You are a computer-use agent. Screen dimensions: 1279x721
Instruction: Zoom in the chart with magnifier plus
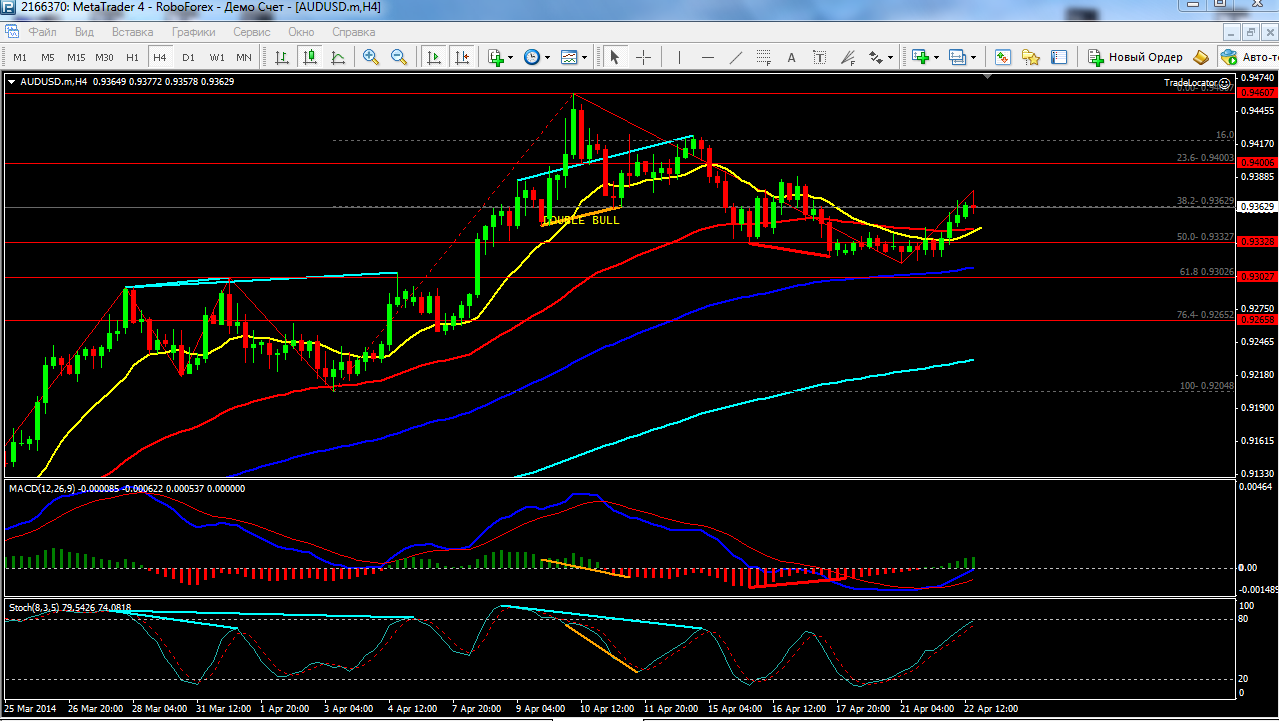371,57
